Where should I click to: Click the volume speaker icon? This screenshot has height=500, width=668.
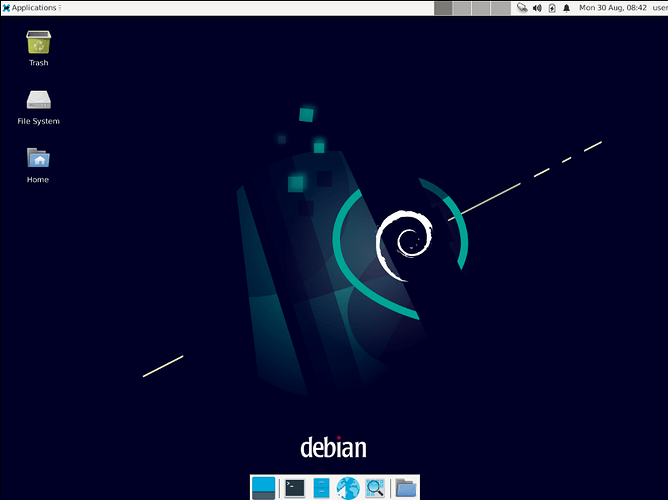pos(537,8)
